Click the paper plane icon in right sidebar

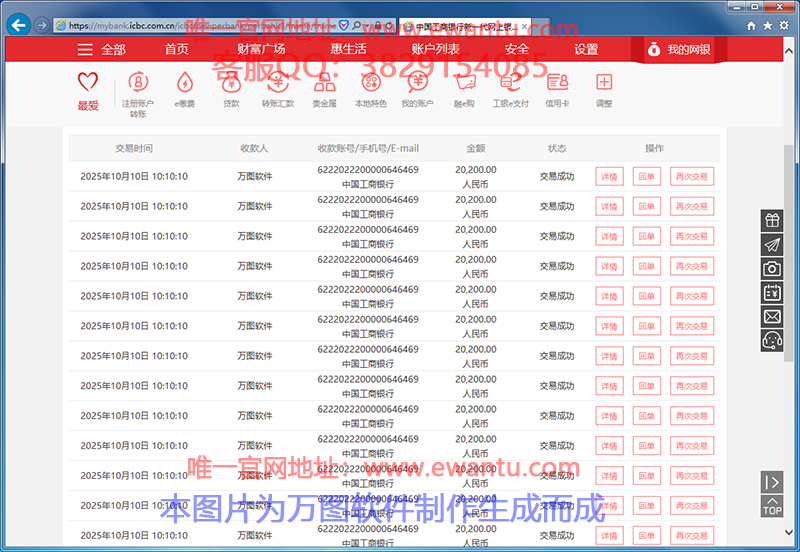[772, 245]
